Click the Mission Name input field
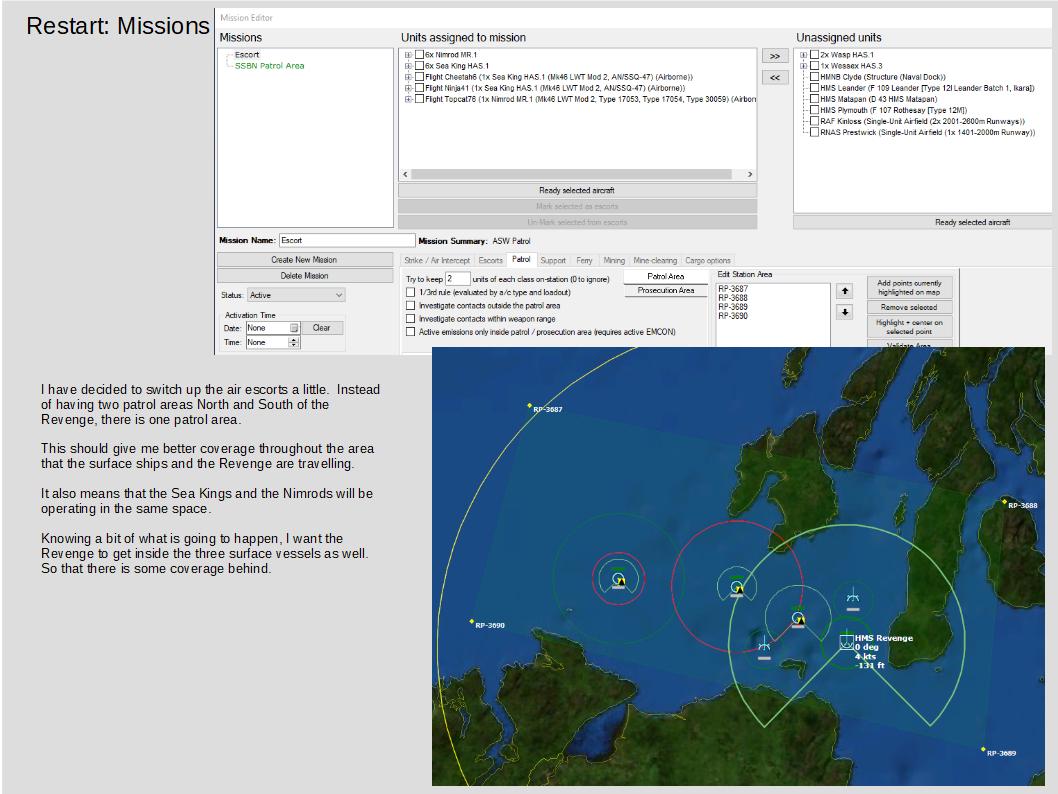The image size is (1058, 794). (x=347, y=240)
